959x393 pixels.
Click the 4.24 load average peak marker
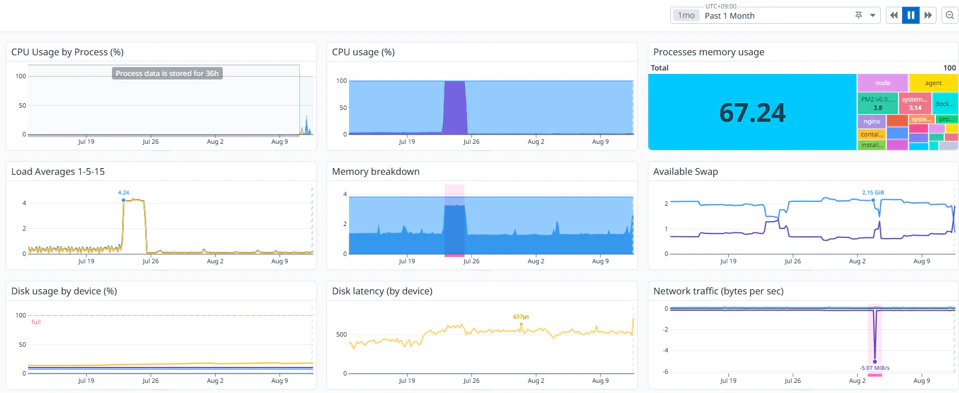coord(124,200)
